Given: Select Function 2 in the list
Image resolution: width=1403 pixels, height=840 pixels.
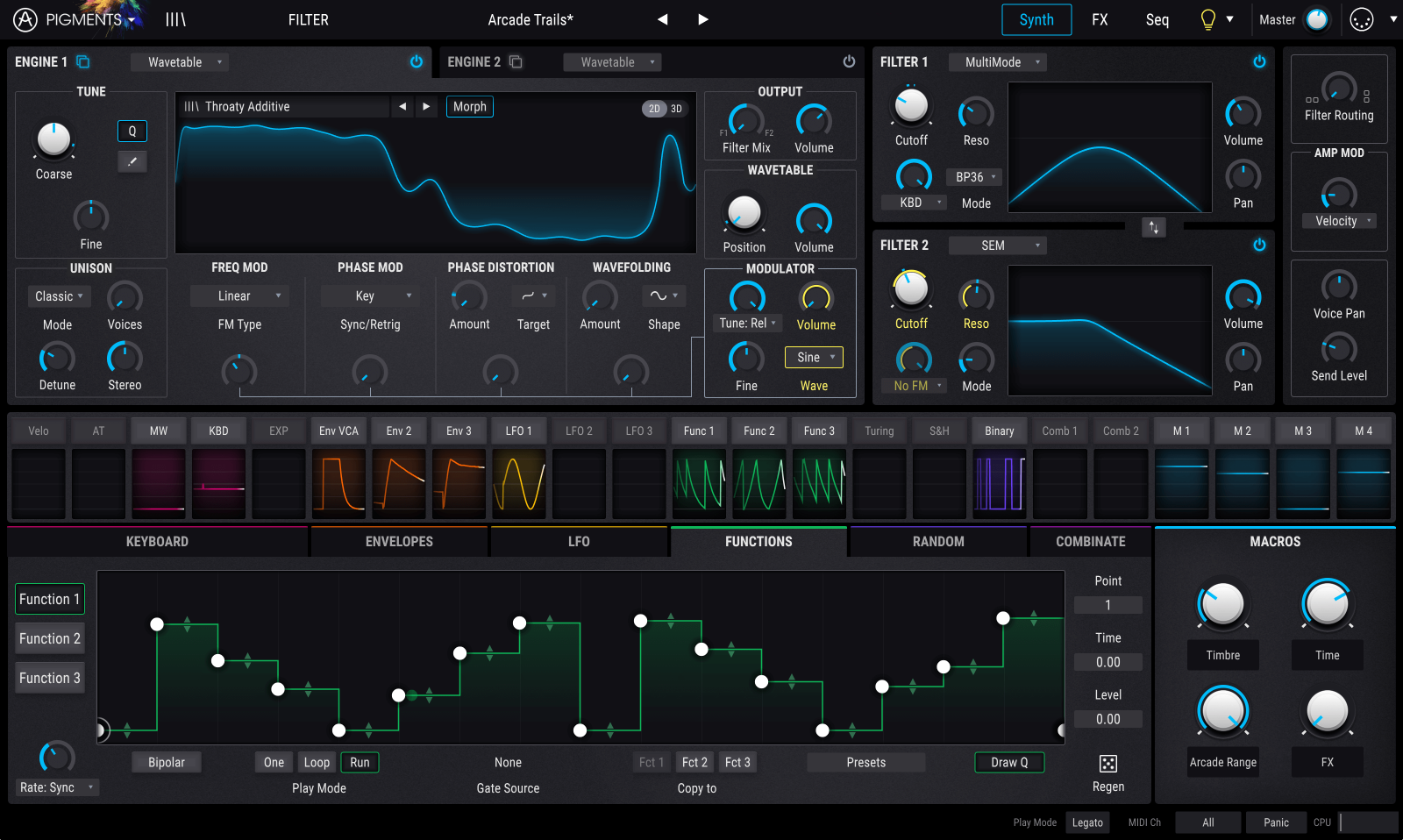Looking at the screenshot, I should pyautogui.click(x=50, y=638).
